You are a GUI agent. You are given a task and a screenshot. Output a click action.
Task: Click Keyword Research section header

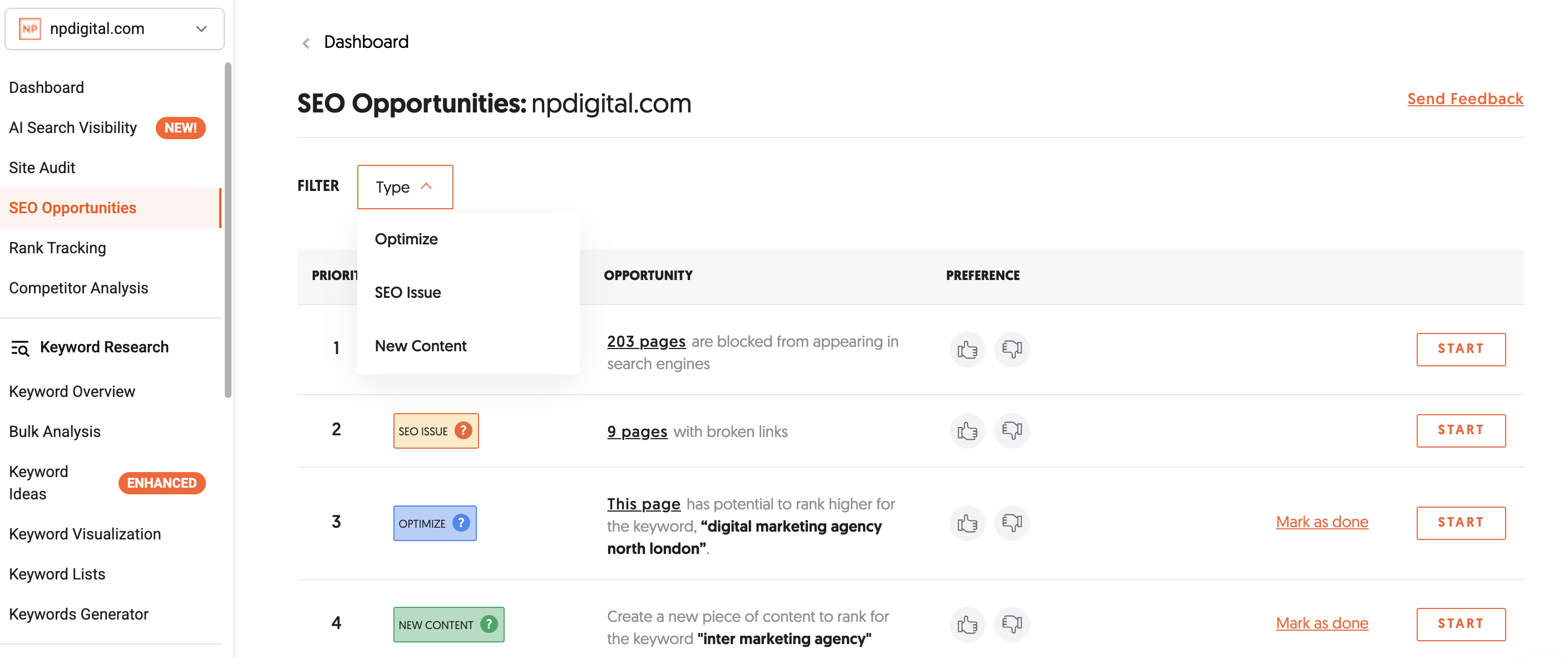(104, 347)
